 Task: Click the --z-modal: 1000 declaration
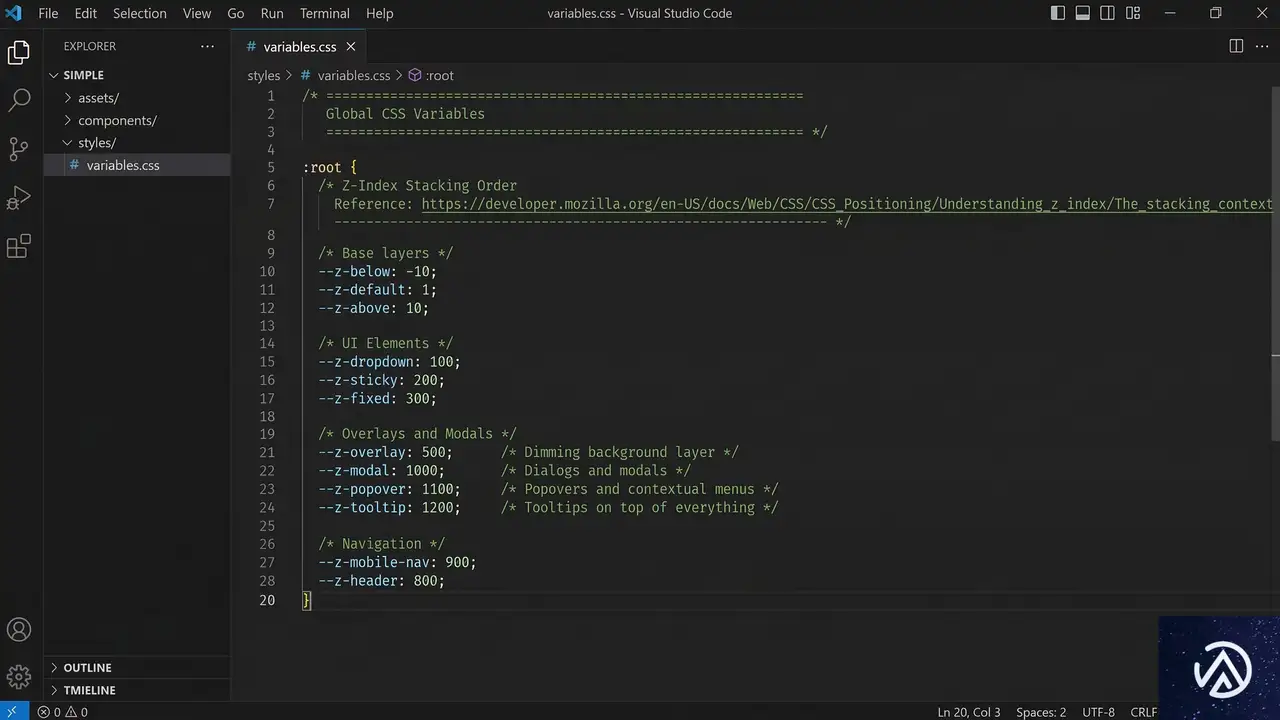tap(382, 471)
